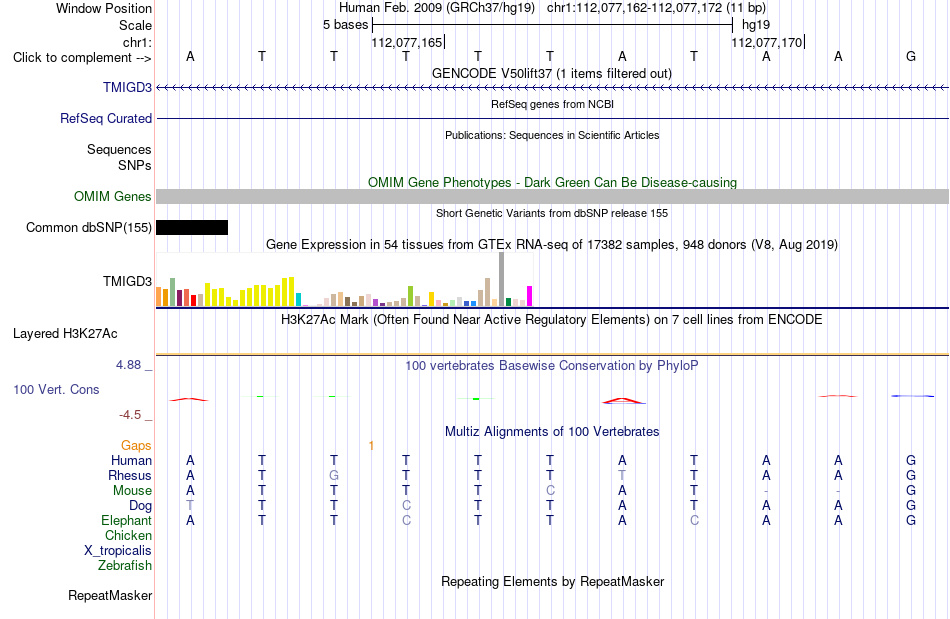Image resolution: width=950 pixels, height=619 pixels.
Task: Open the 'RefSeq genes from NCBI' title
Action: [x=552, y=104]
